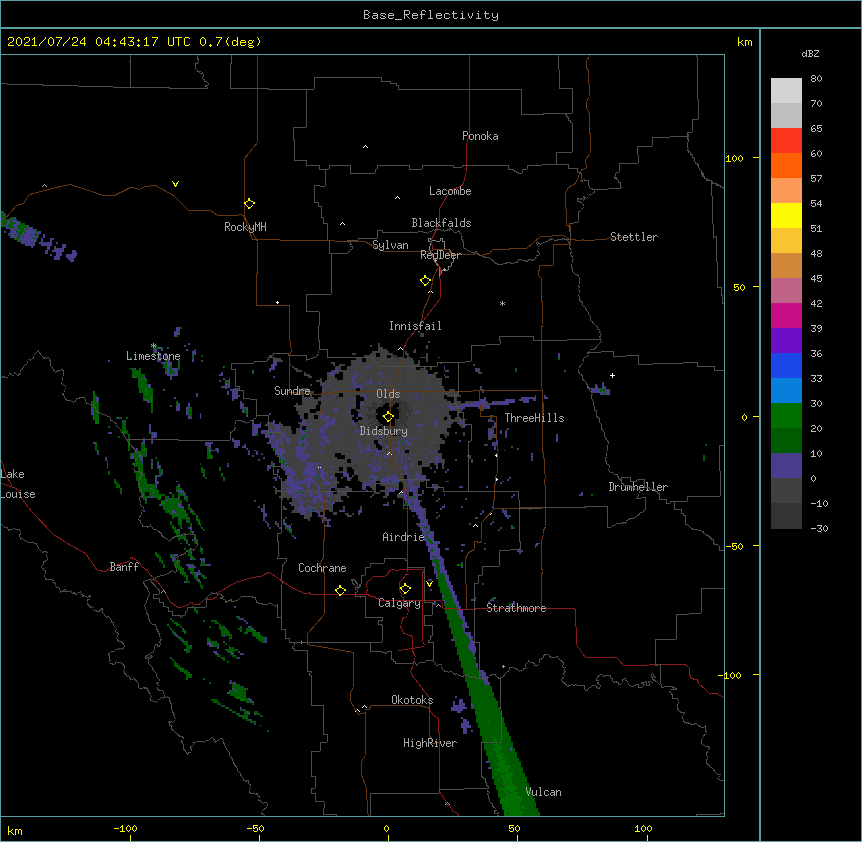Select the 42 dBZ magenta color swatch

786,315
